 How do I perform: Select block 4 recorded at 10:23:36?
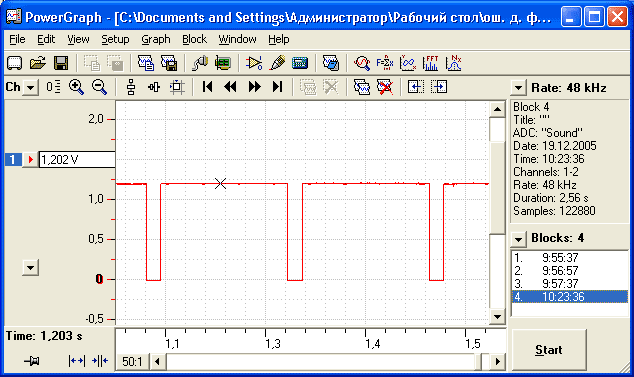[x=570, y=297]
